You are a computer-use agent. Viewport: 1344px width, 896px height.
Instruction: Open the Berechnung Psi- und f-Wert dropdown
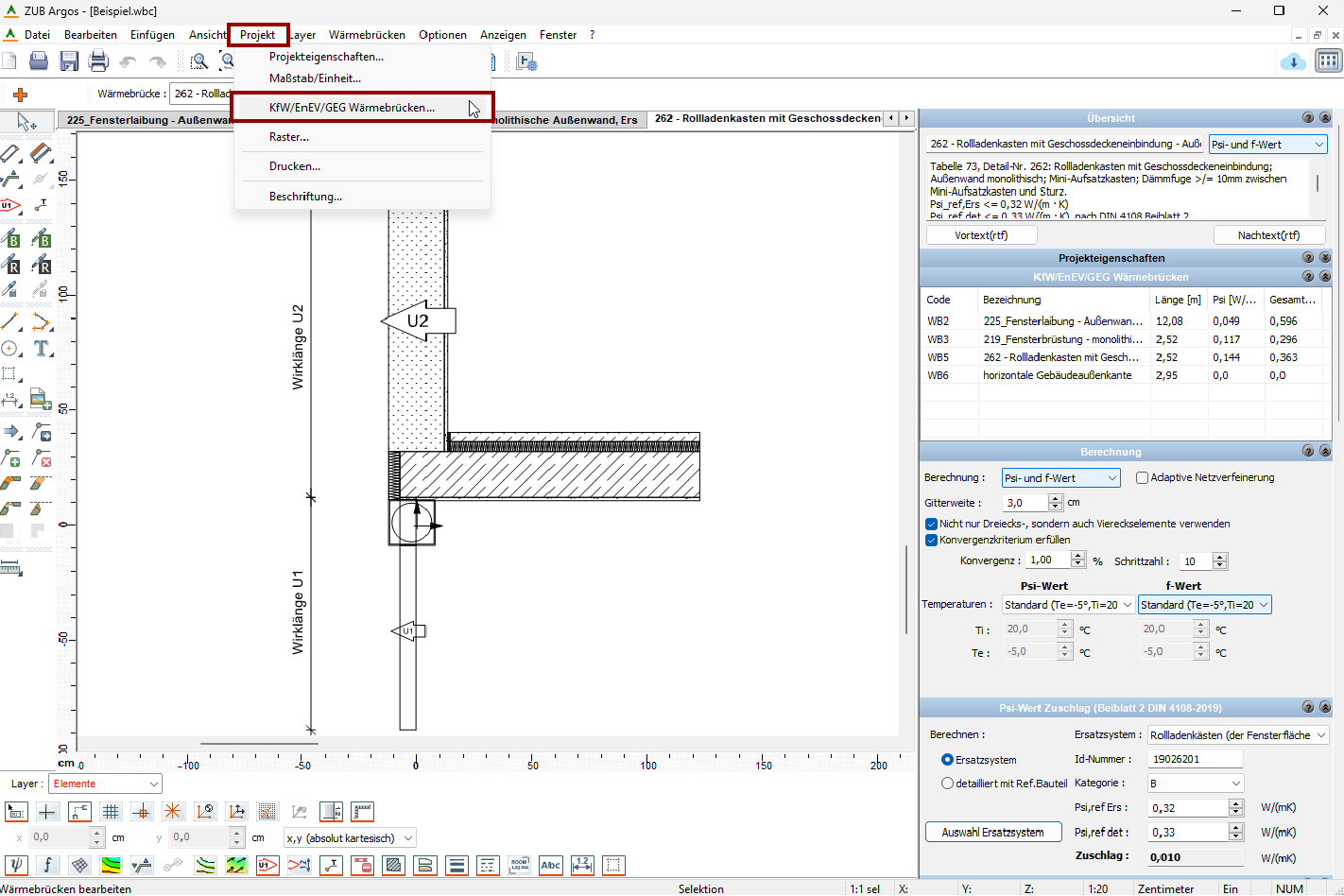click(x=1060, y=478)
